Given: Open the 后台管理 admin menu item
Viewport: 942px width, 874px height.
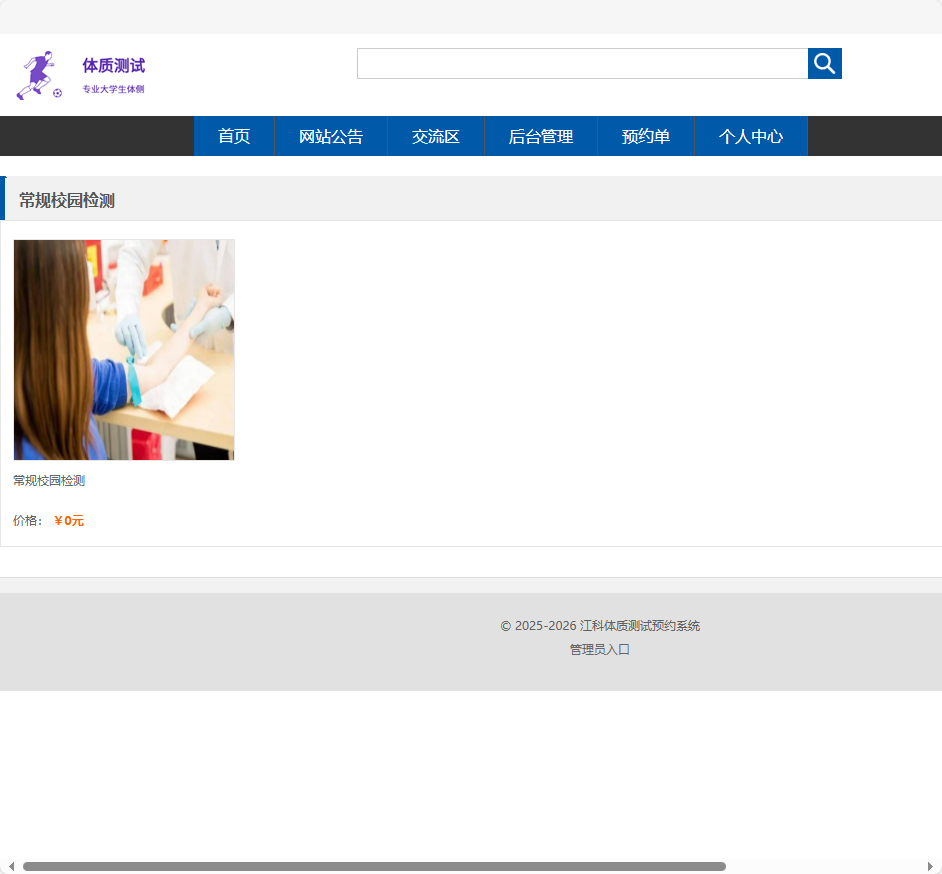Looking at the screenshot, I should 540,136.
